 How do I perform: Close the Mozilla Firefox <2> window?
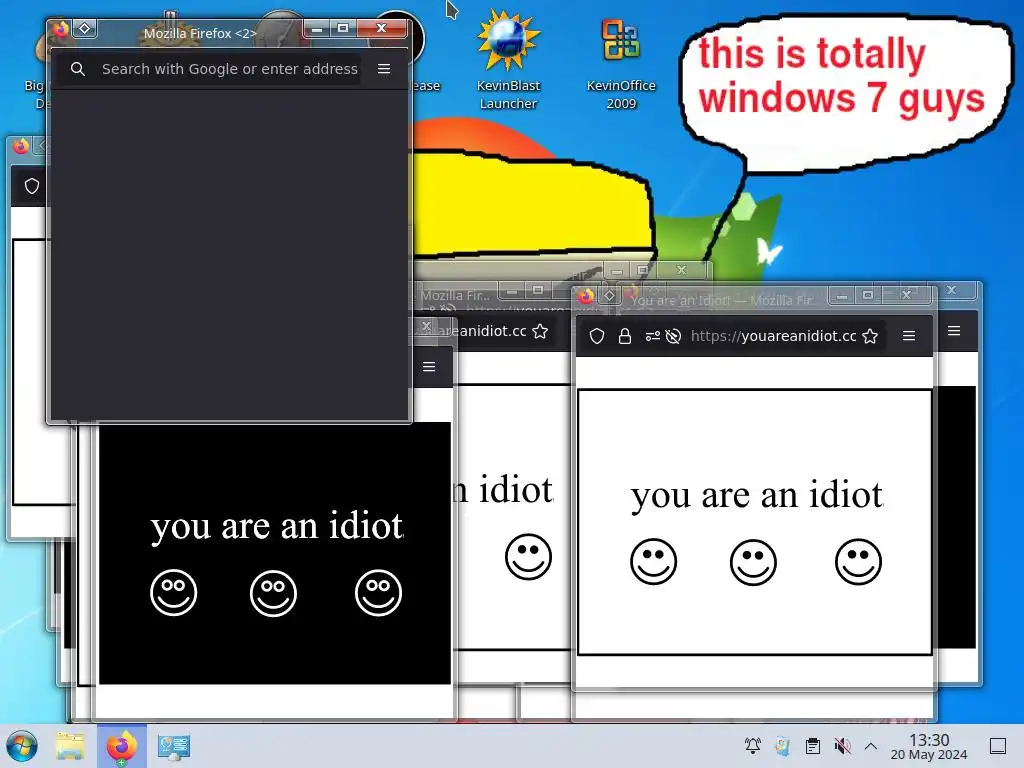[x=381, y=28]
